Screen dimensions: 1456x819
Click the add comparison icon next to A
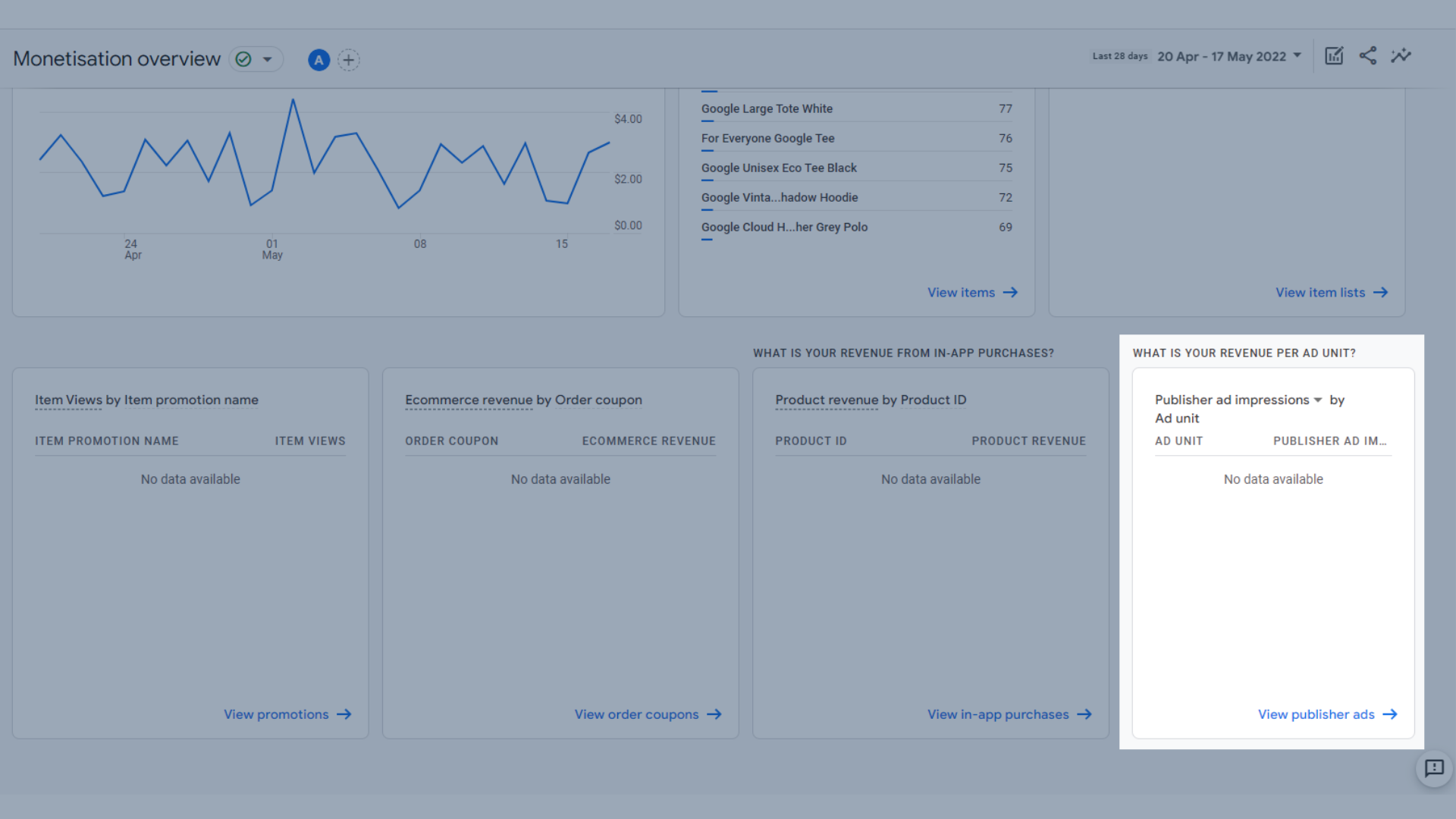click(349, 59)
